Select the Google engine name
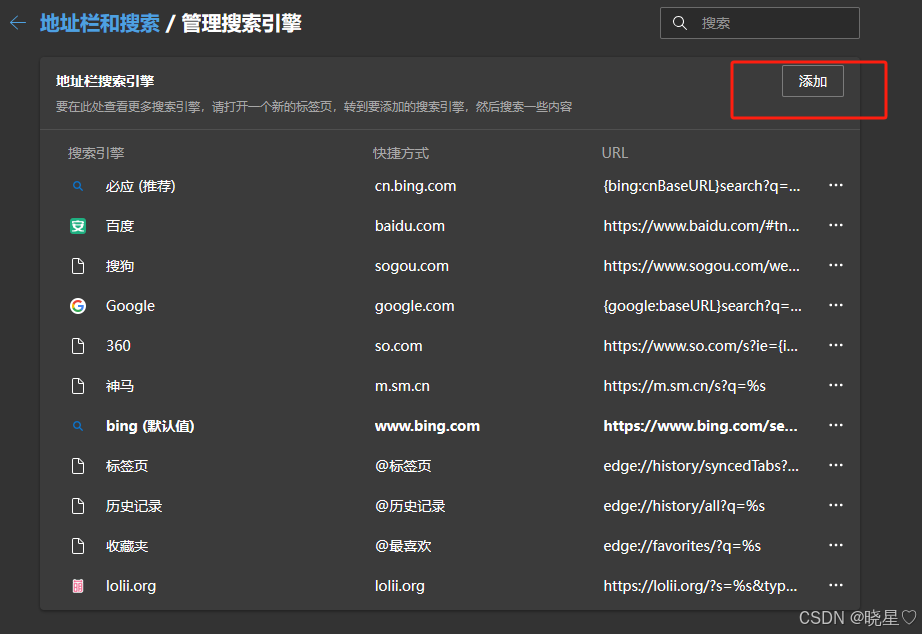Screen dimensions: 922x634 pos(131,306)
